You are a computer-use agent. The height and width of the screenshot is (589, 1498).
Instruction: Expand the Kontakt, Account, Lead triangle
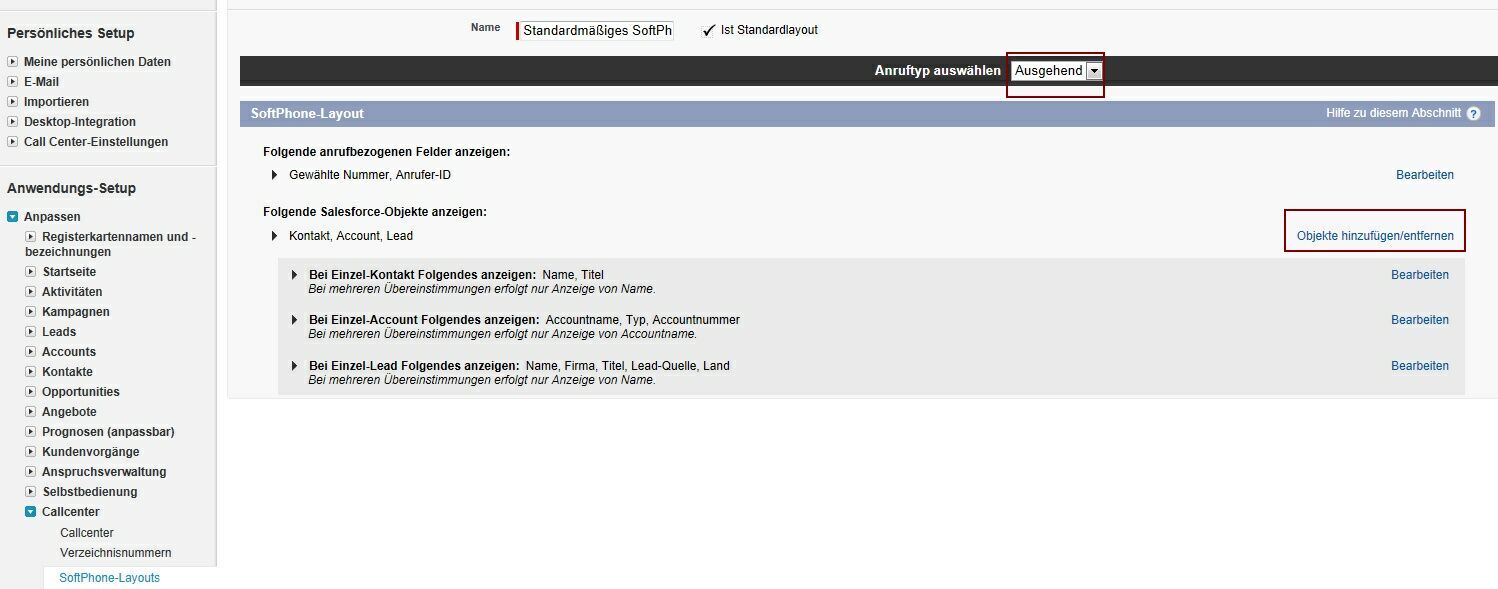pyautogui.click(x=275, y=236)
